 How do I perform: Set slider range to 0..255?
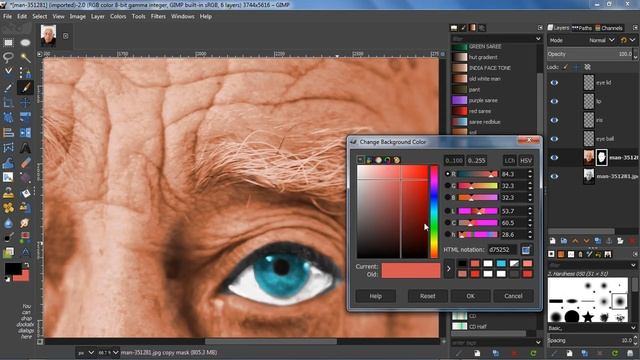pos(476,160)
